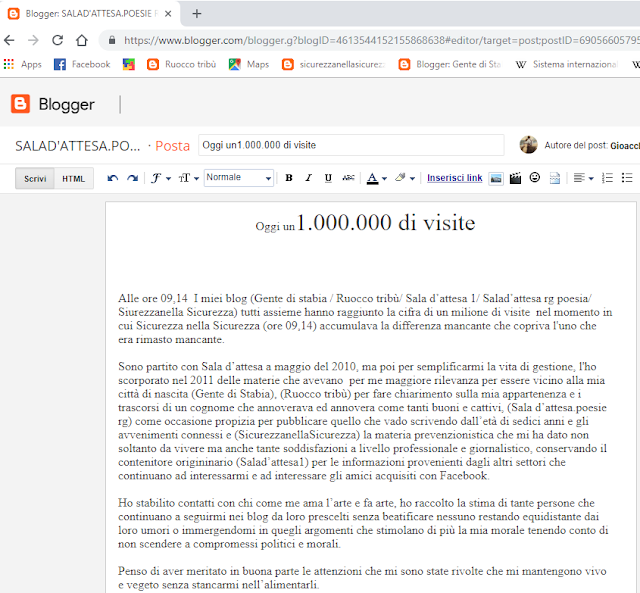This screenshot has height=593, width=640.
Task: Open the Ruocco tribù bookmark
Action: [182, 64]
